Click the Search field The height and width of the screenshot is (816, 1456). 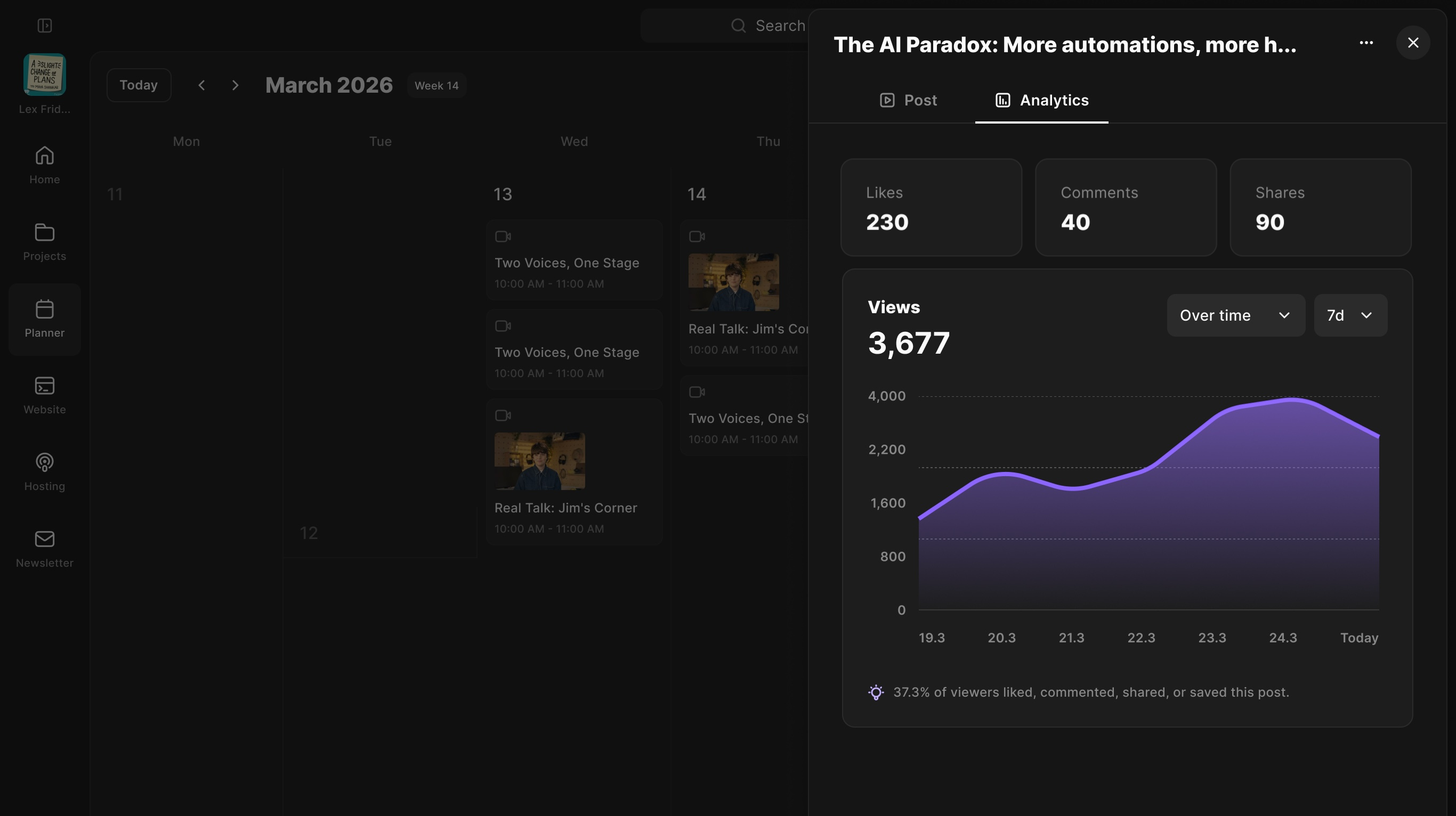725,26
